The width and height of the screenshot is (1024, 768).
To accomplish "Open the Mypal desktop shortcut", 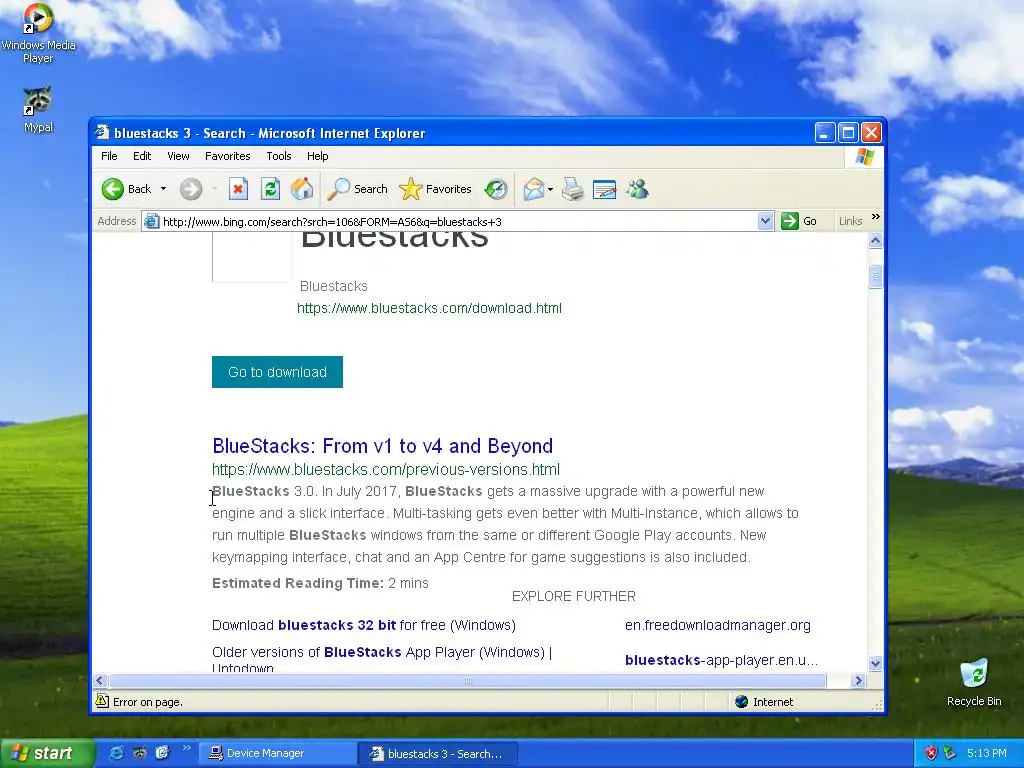I will coord(38,109).
